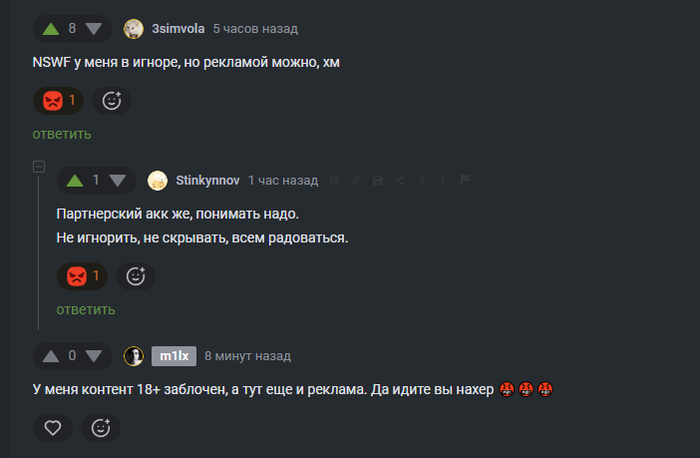Screen dimensions: 700x458
Task: Upvote Stinkynnov's reply
Action: 75,181
